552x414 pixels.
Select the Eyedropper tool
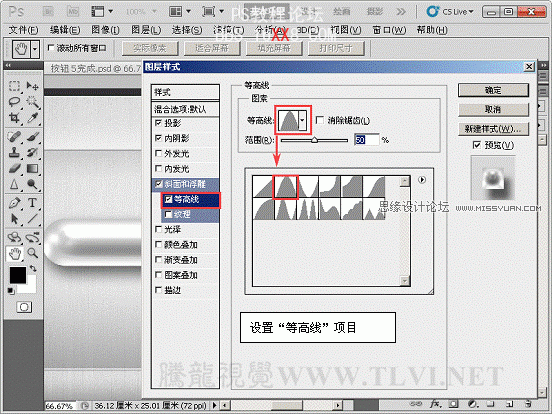click(32, 118)
